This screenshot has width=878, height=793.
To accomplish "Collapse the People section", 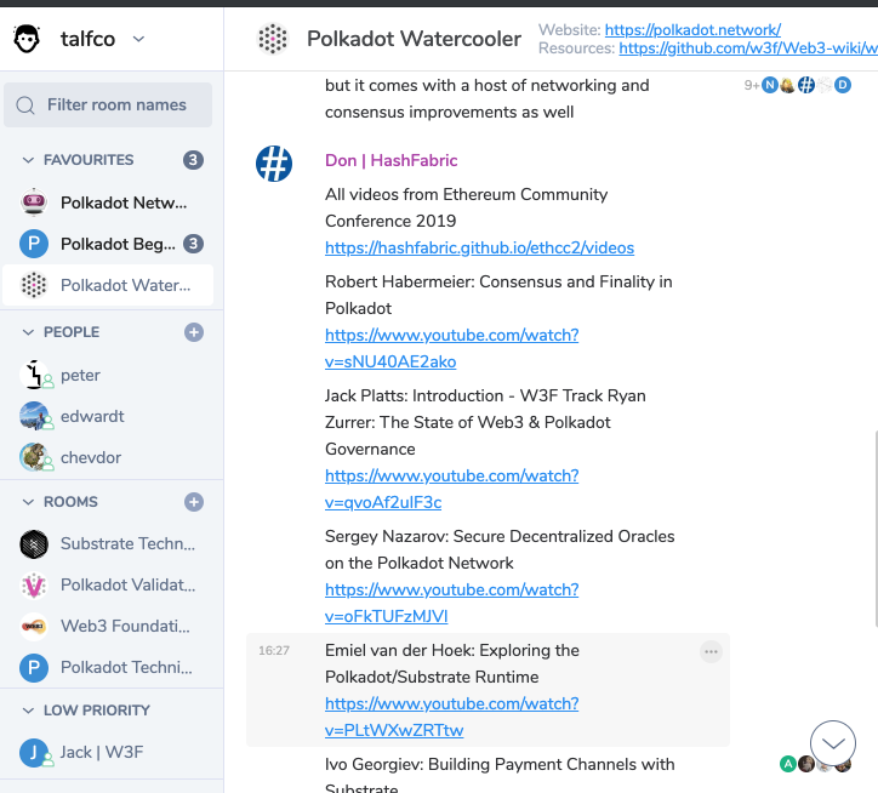I will pos(28,332).
